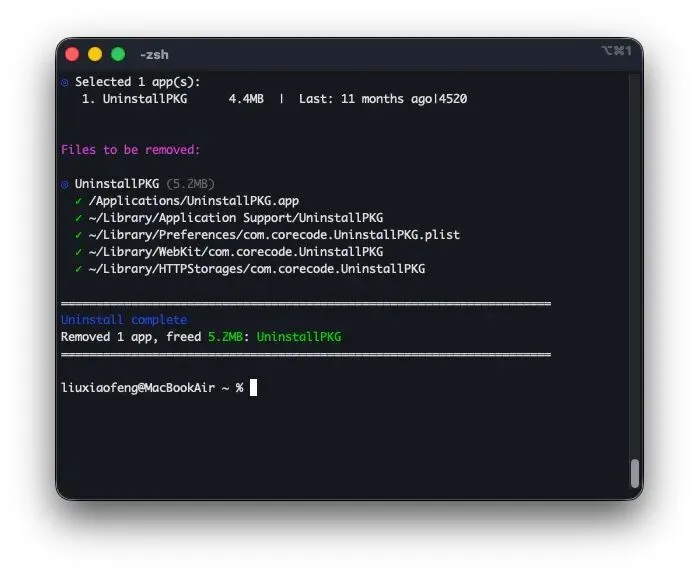Click the block cursor at the prompt

253,387
